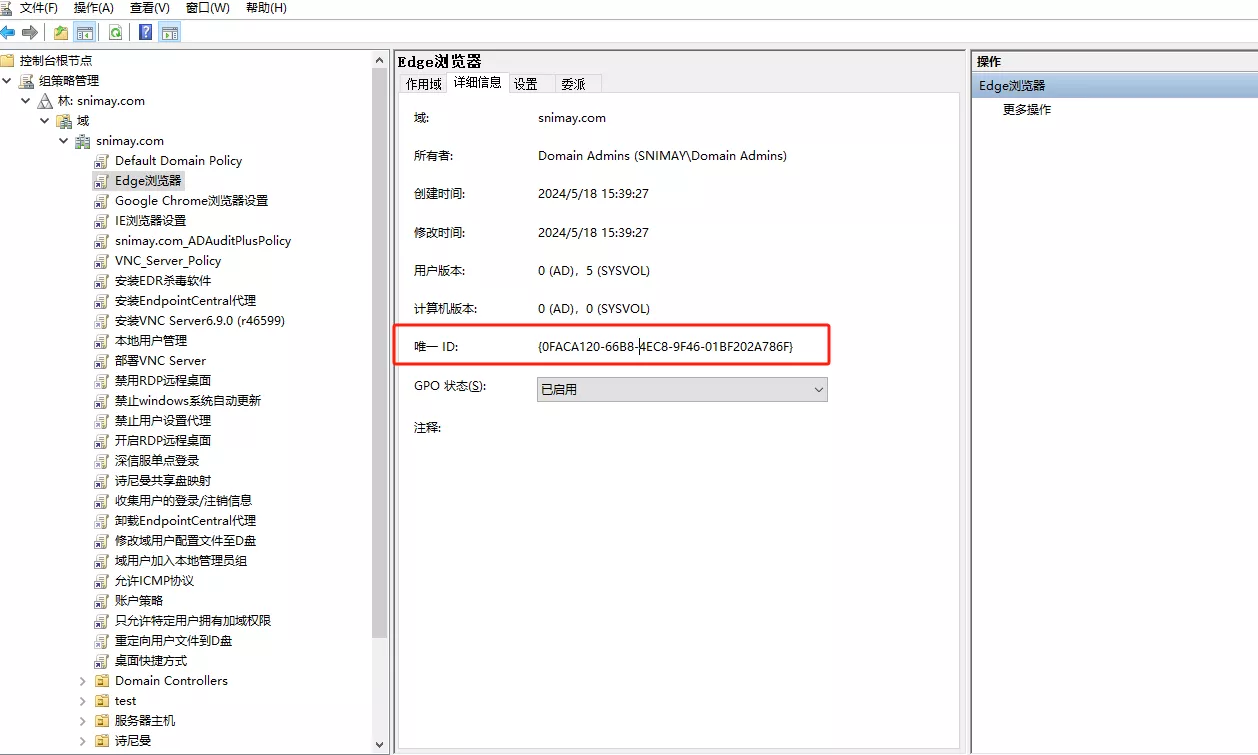Click the Refresh toolbar icon
The height and width of the screenshot is (755, 1258).
click(x=116, y=32)
